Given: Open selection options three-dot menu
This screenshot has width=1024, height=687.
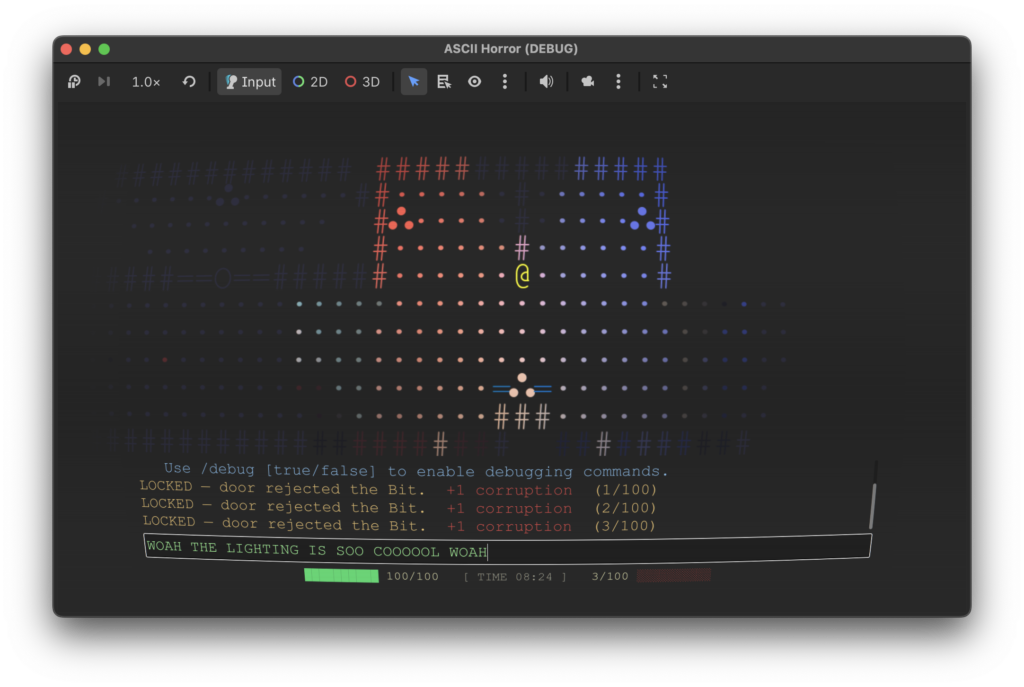Looking at the screenshot, I should (505, 82).
